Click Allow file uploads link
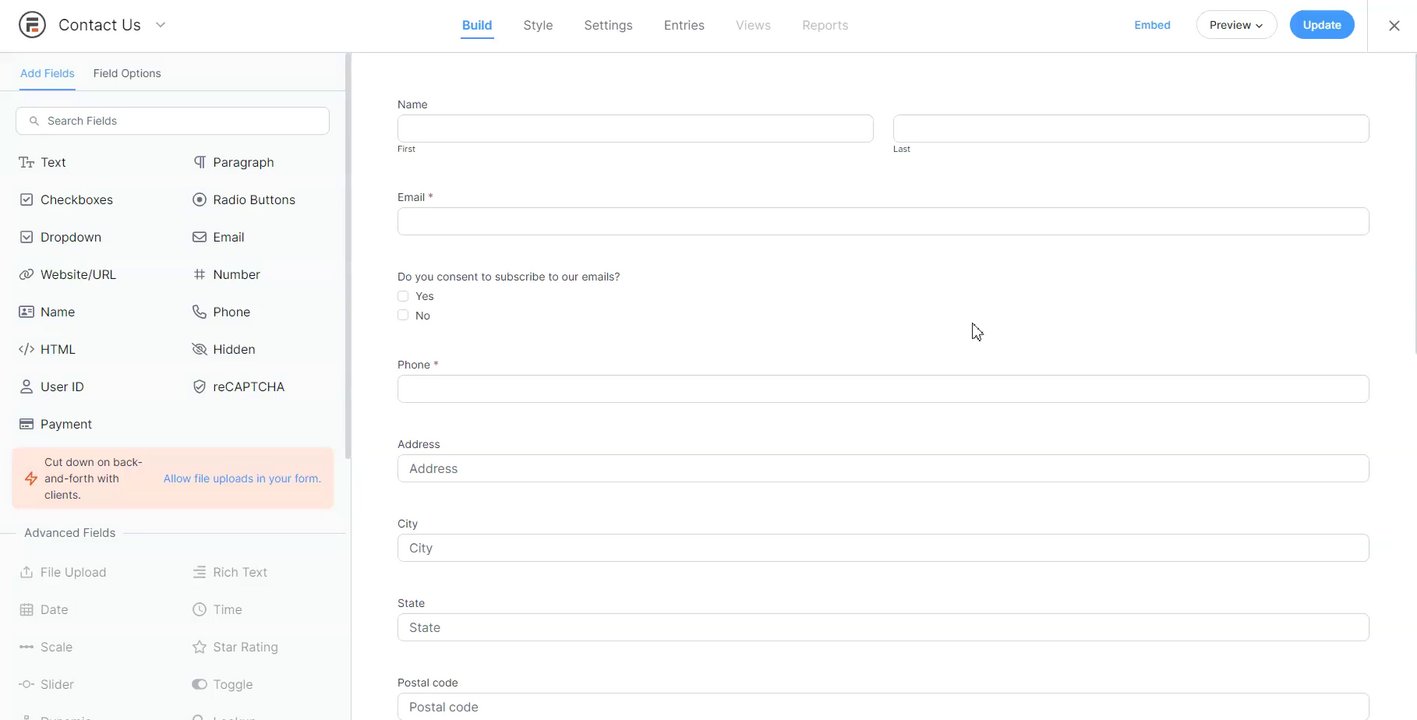The width and height of the screenshot is (1417, 720). coord(242,479)
